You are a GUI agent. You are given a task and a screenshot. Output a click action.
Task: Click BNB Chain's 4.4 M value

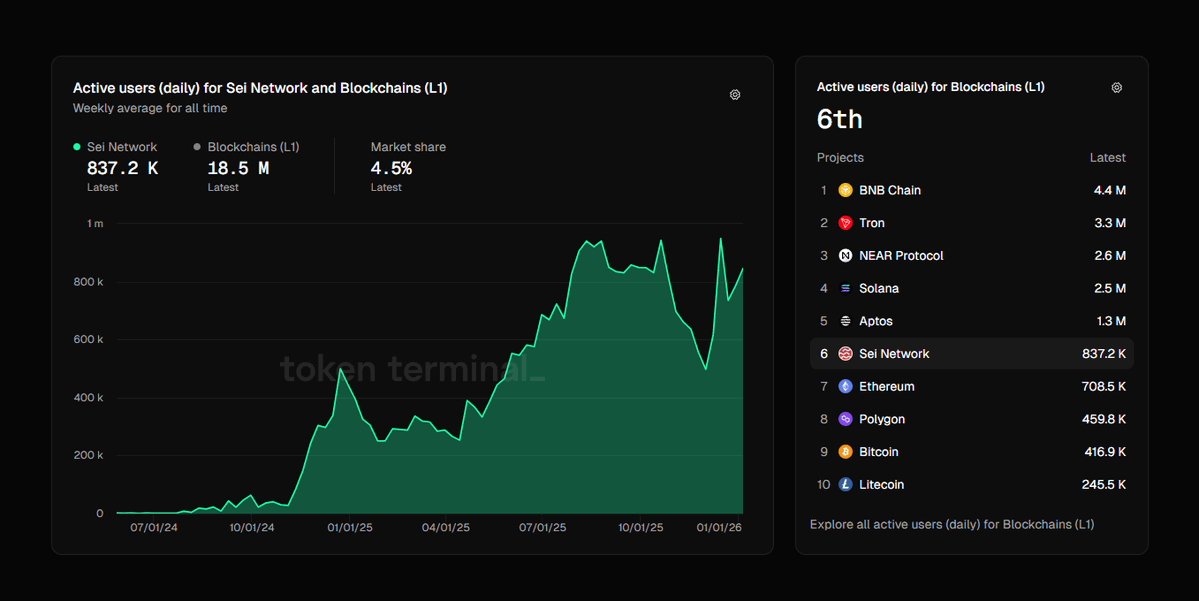(x=1110, y=190)
